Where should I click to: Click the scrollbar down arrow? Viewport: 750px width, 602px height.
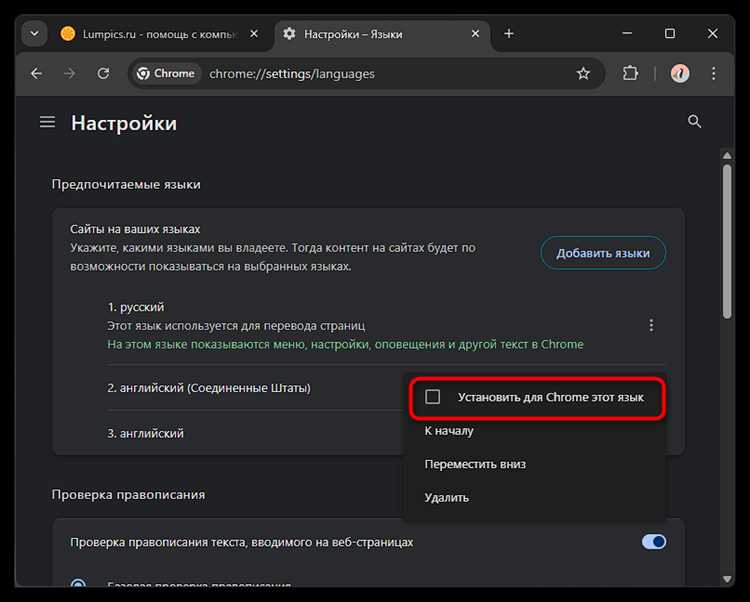pos(727,579)
